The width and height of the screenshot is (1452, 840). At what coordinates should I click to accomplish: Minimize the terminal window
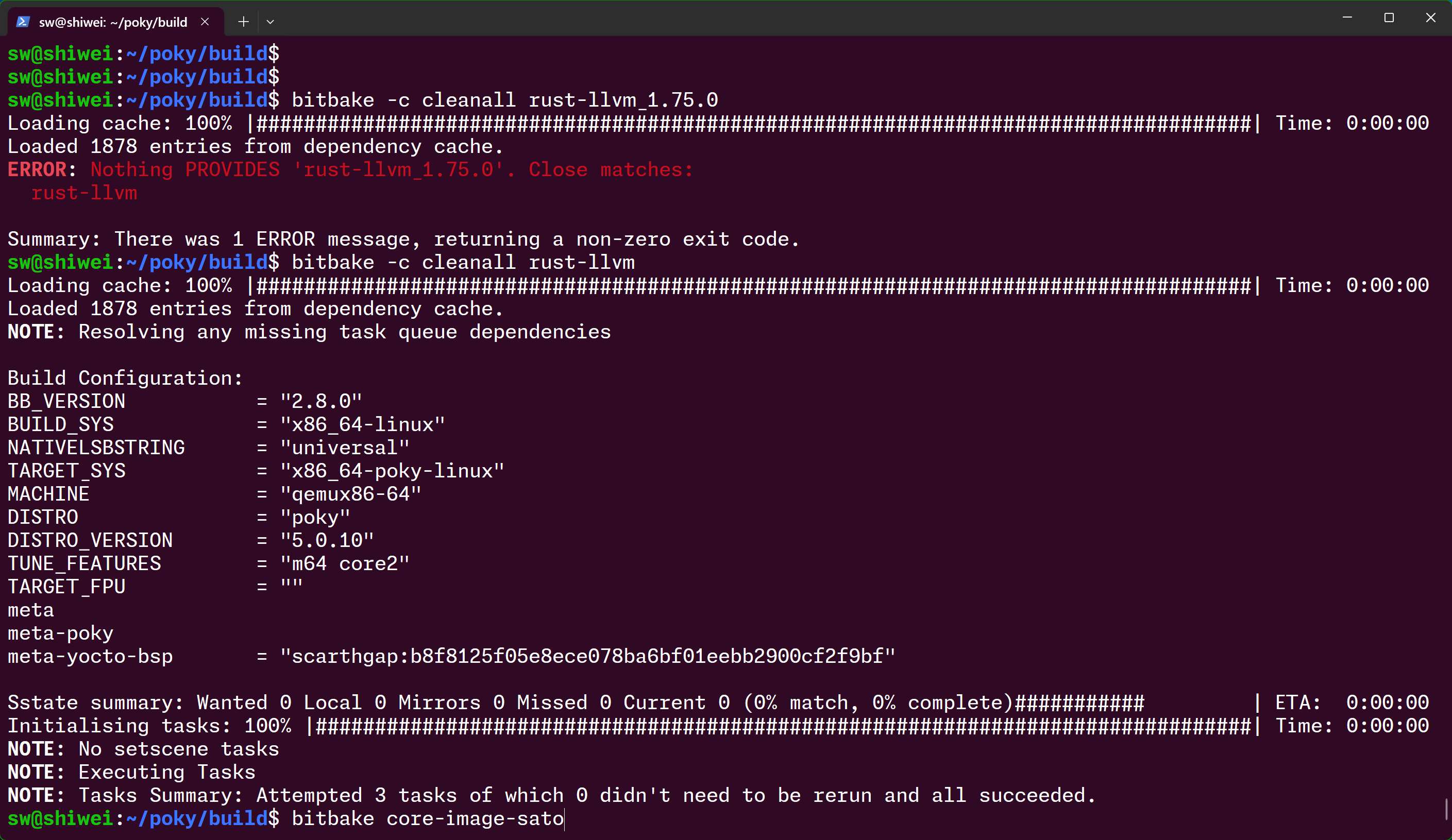click(1347, 18)
